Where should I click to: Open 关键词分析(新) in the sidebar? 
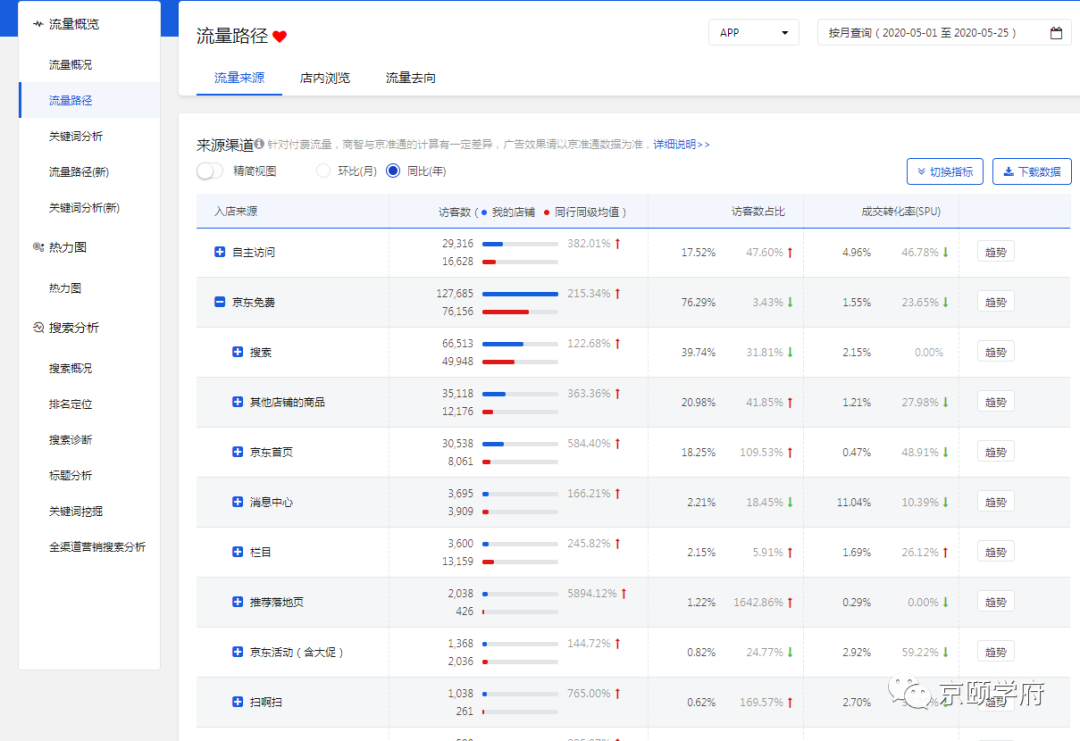[x=84, y=208]
